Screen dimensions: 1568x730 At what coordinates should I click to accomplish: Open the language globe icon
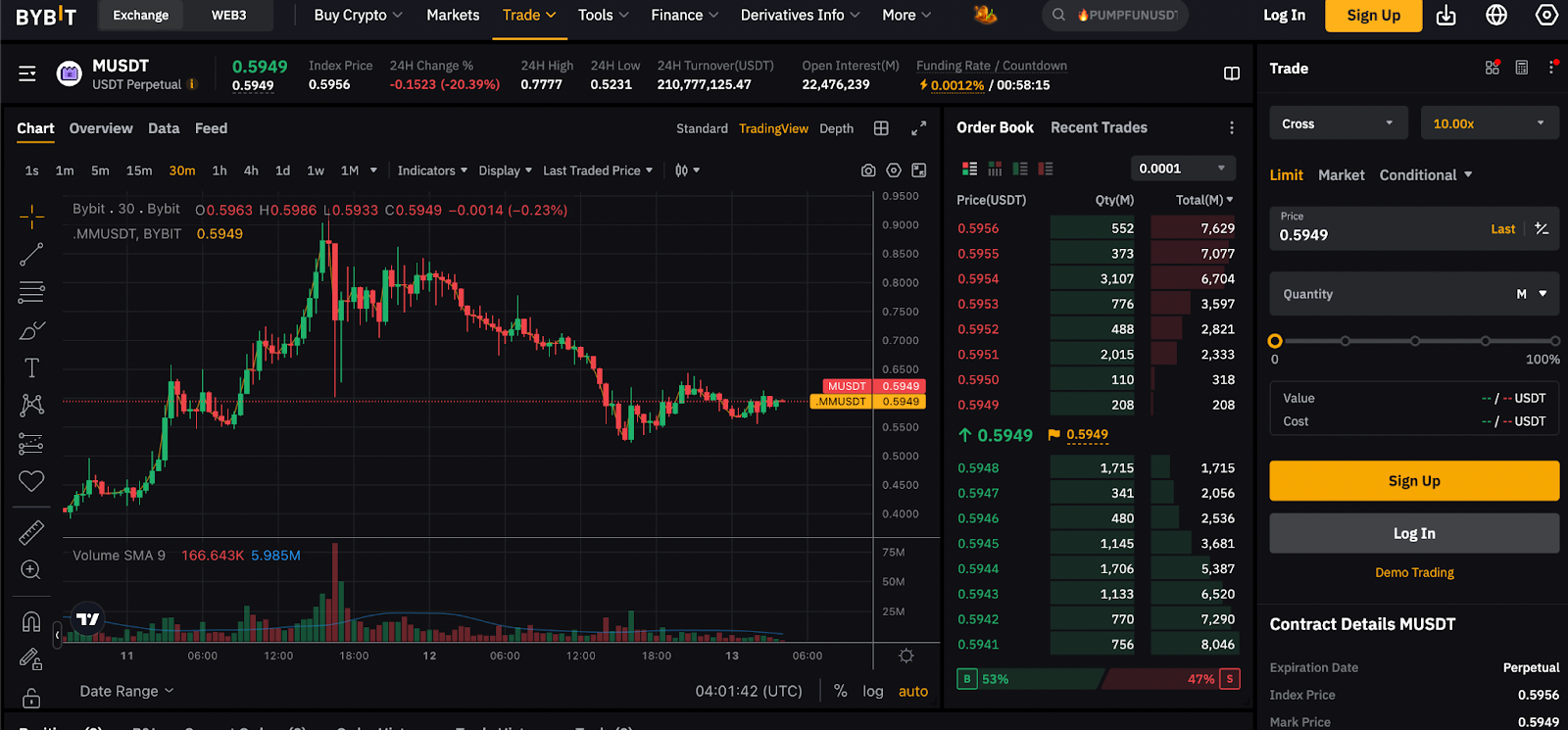[x=1496, y=16]
